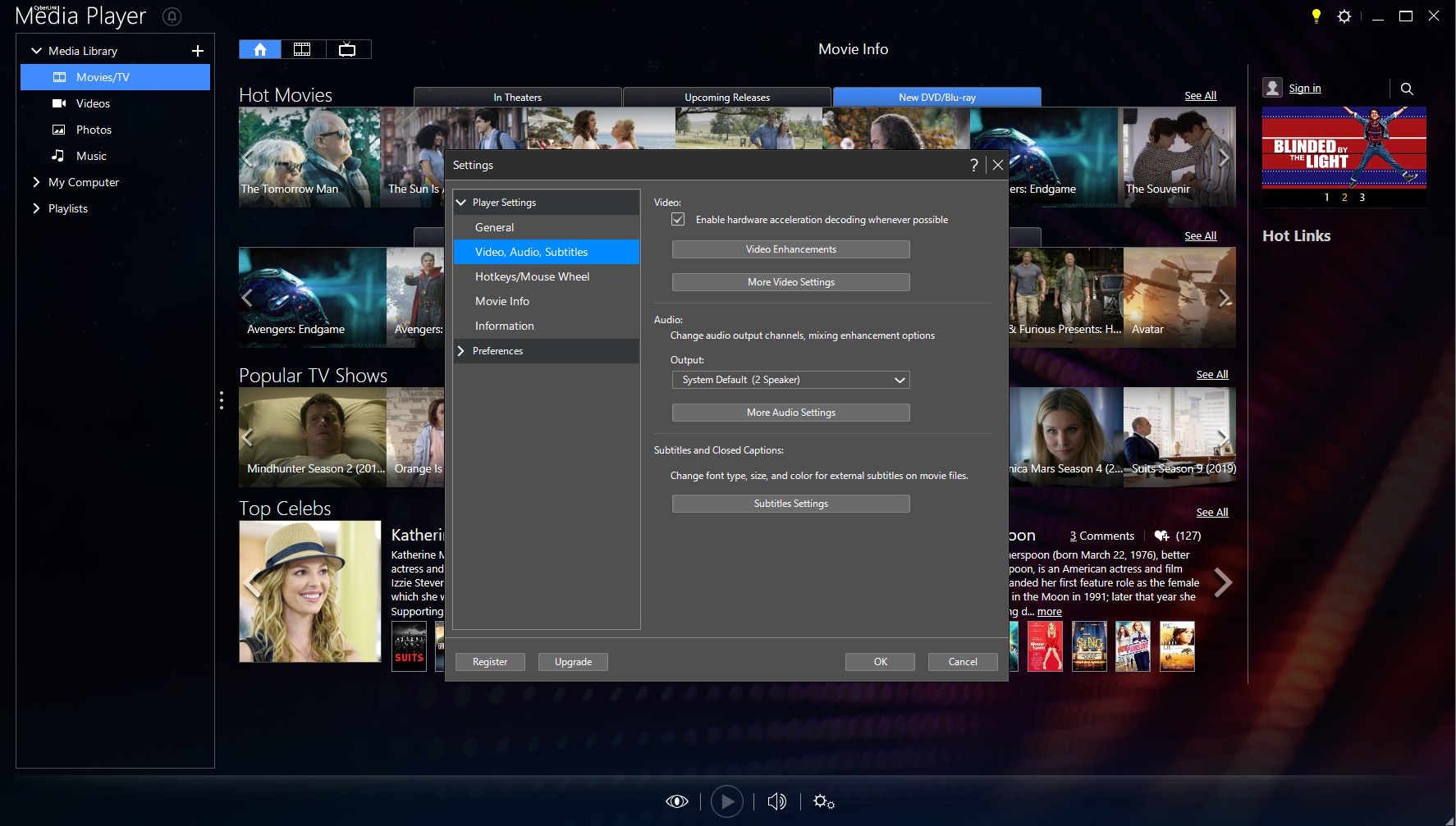The height and width of the screenshot is (826, 1456).
Task: Click Cancel in Settings dialog
Action: pyautogui.click(x=963, y=662)
